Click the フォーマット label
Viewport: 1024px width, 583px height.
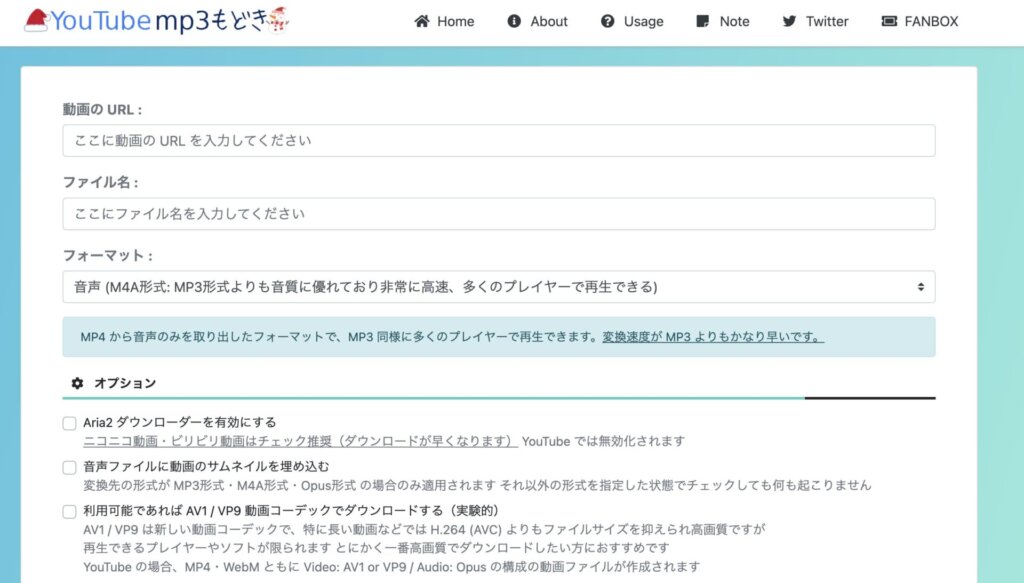(108, 255)
